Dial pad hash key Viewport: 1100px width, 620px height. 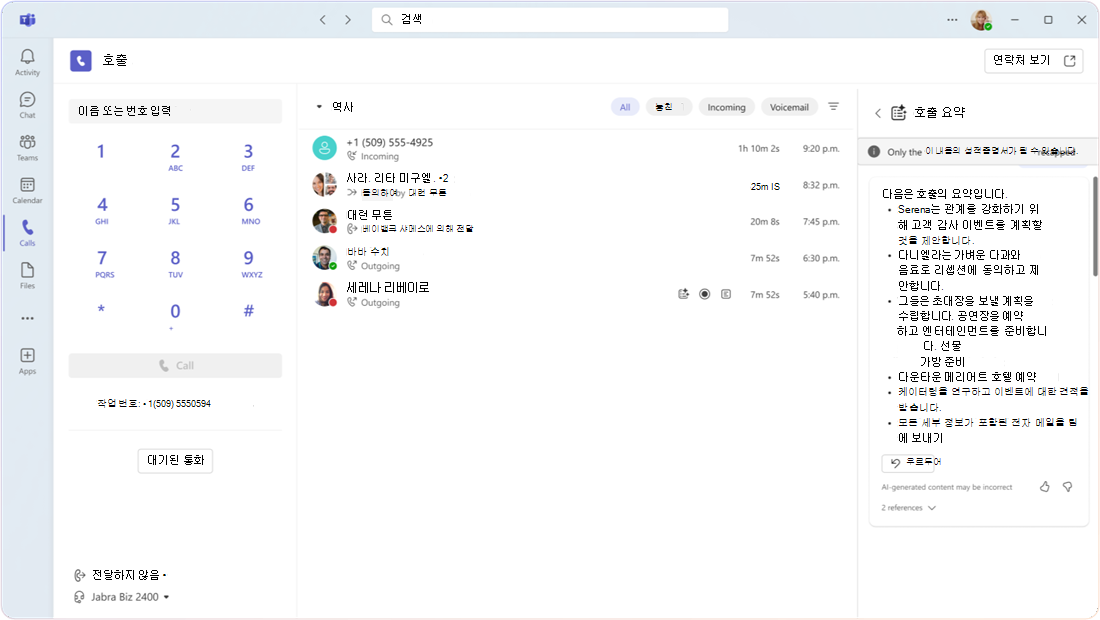248,311
